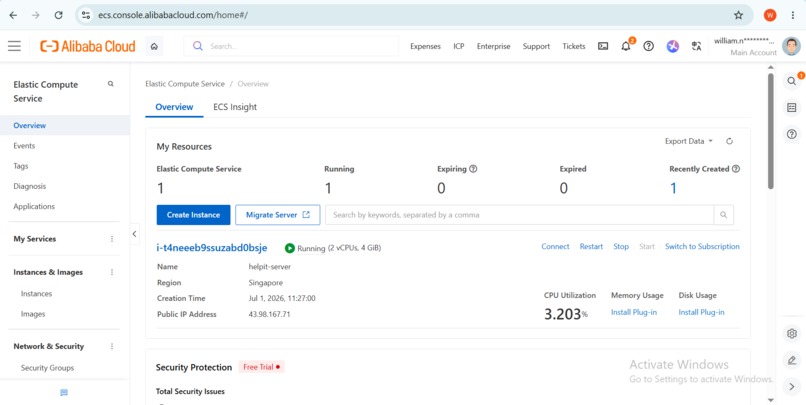Open Expenses in top menu
The image size is (806, 405).
pyautogui.click(x=425, y=46)
